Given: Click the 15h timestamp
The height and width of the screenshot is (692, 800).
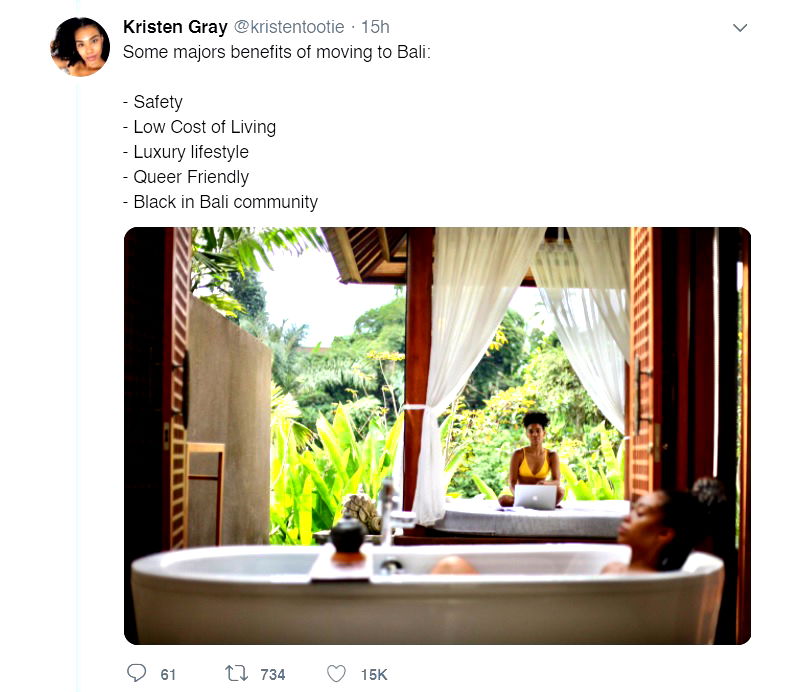Looking at the screenshot, I should tap(375, 27).
